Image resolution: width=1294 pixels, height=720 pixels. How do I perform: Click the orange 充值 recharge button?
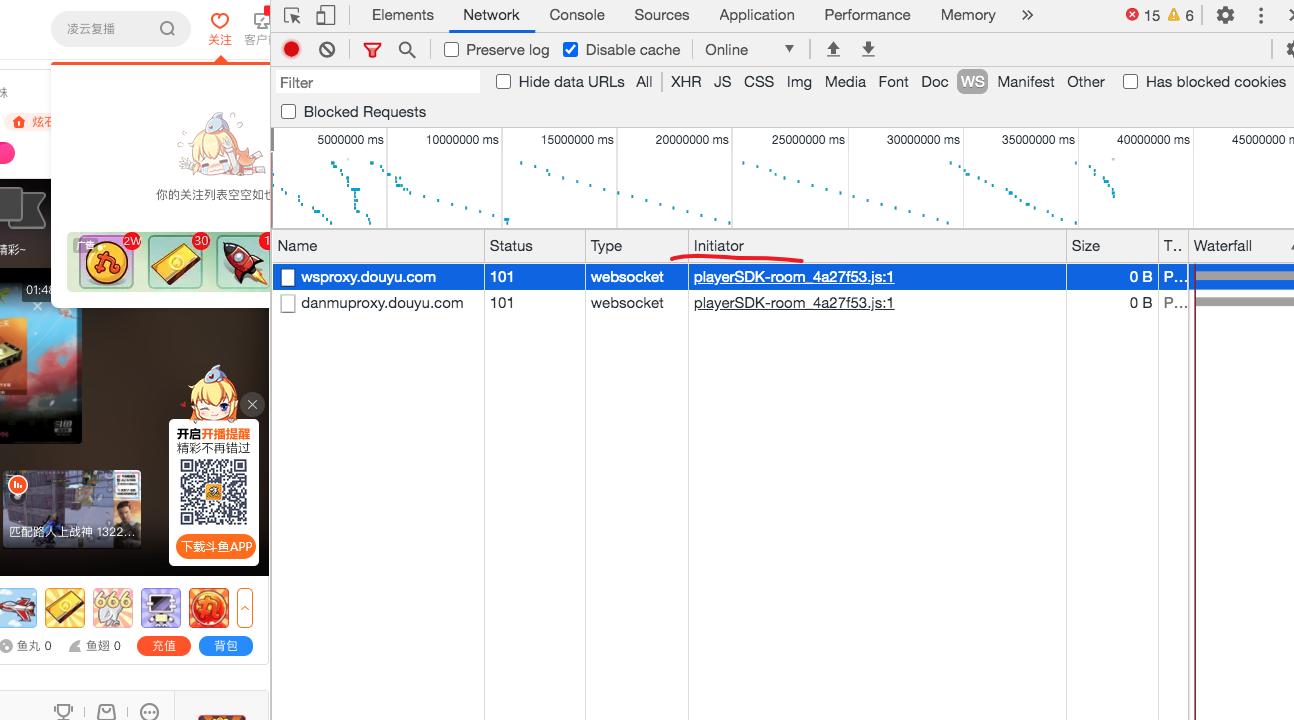point(164,646)
